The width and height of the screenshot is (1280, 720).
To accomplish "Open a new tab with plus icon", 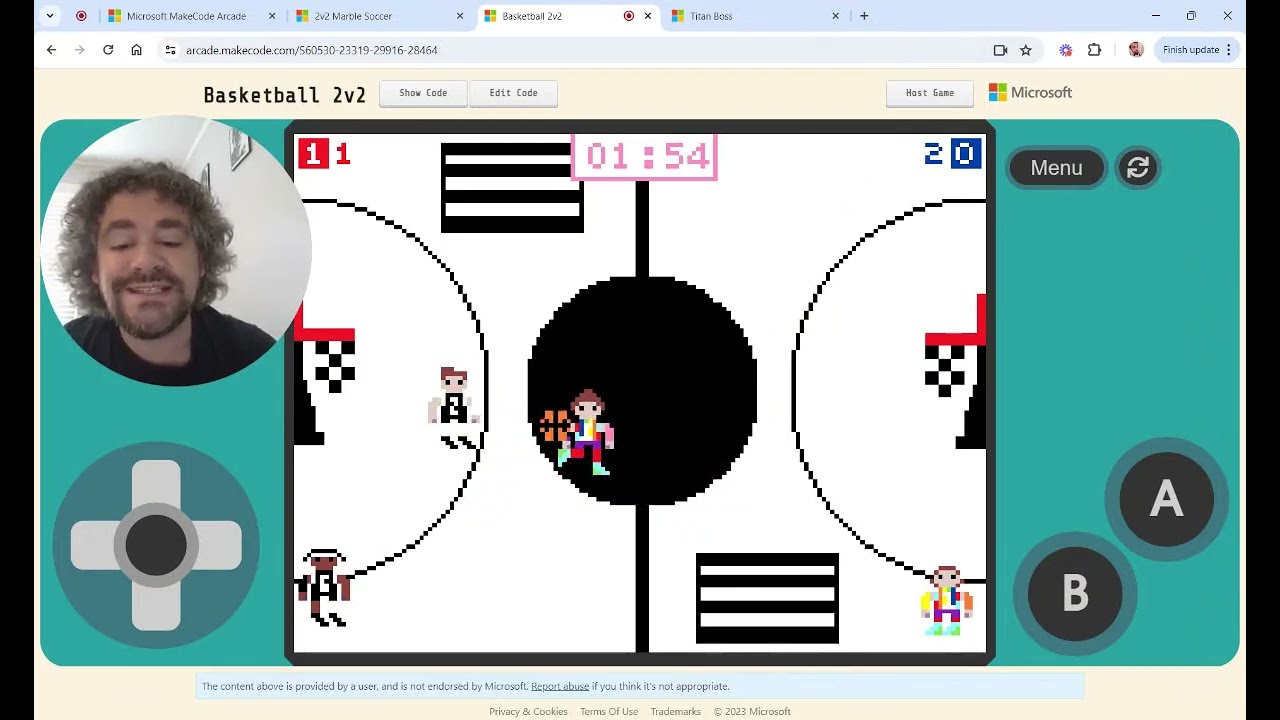I will coord(864,16).
